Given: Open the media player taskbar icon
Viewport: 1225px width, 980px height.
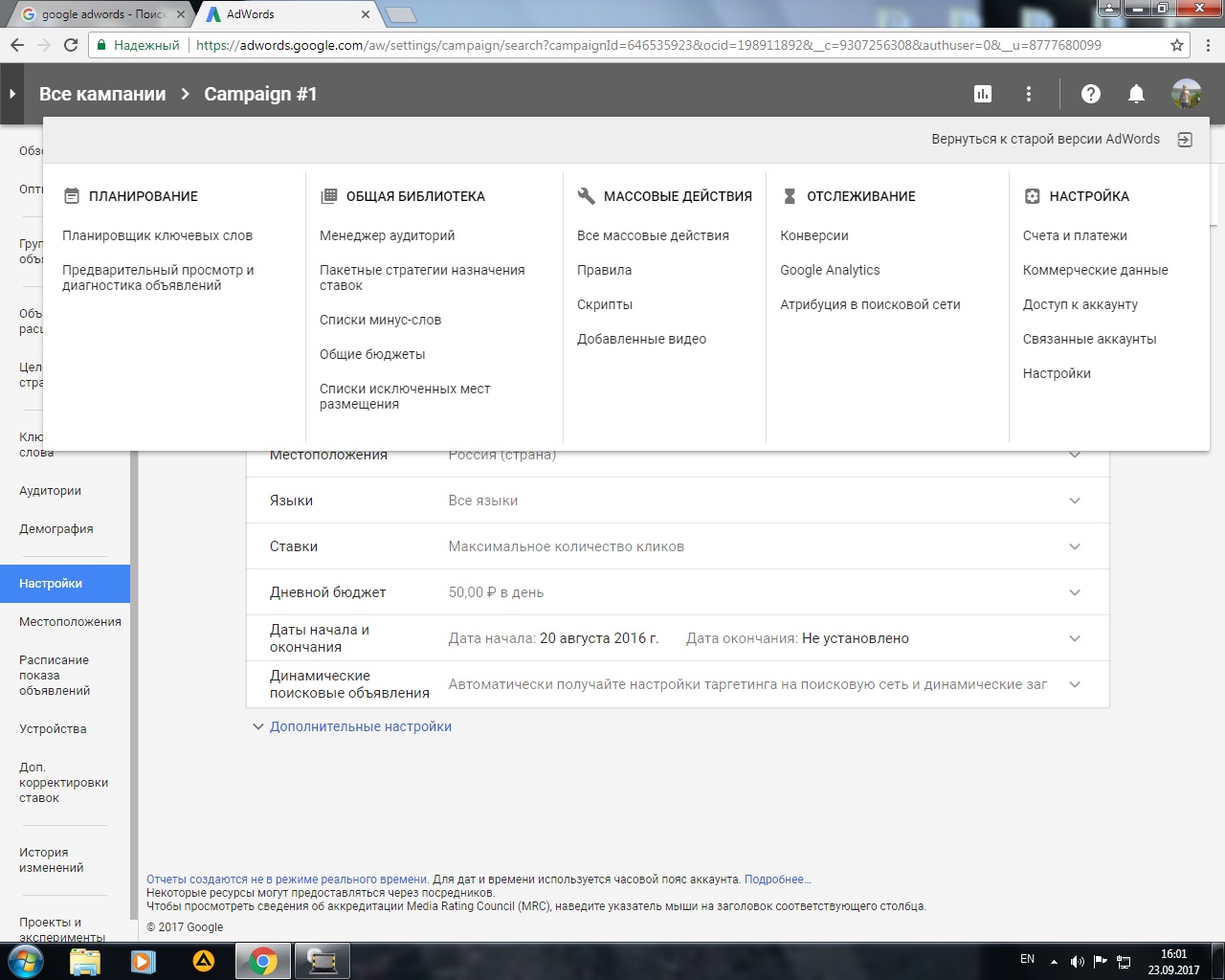Looking at the screenshot, I should (144, 961).
